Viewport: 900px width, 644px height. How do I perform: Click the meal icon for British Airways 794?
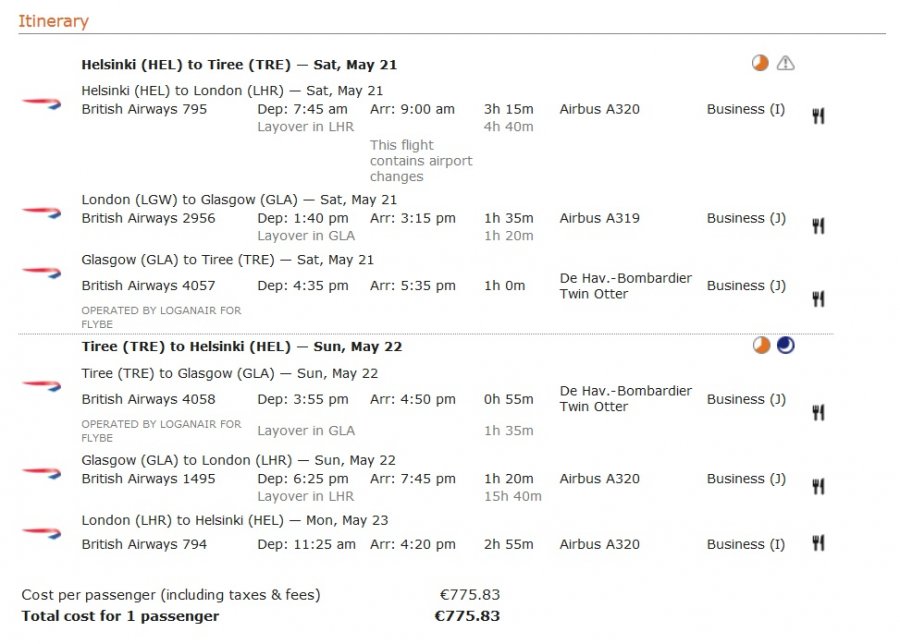tap(818, 543)
